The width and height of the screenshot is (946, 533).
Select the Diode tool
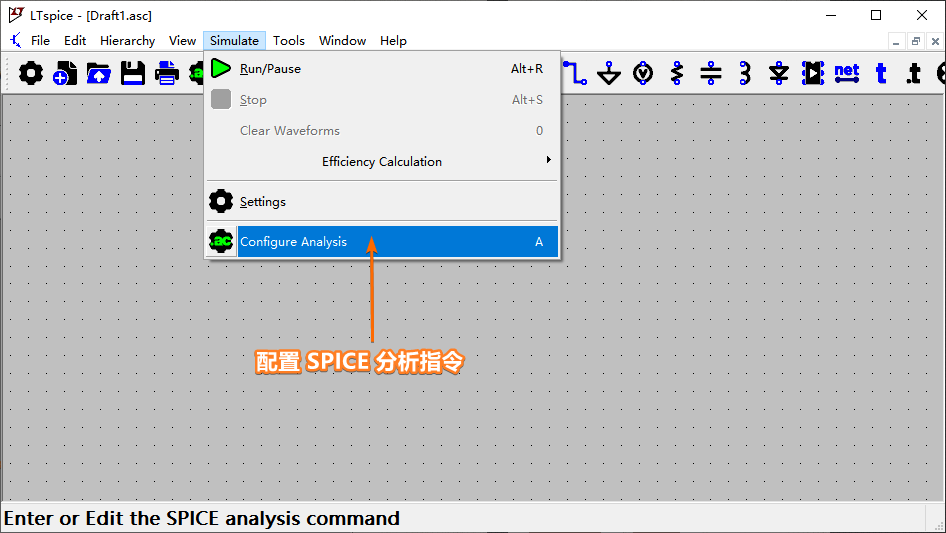(779, 73)
